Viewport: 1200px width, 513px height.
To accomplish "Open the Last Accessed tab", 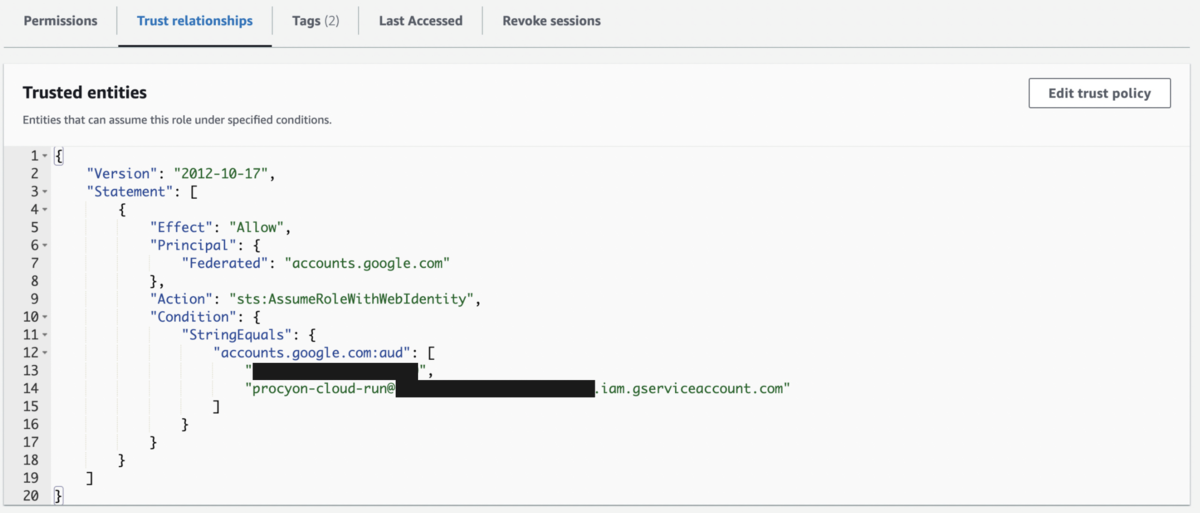I will coord(421,20).
